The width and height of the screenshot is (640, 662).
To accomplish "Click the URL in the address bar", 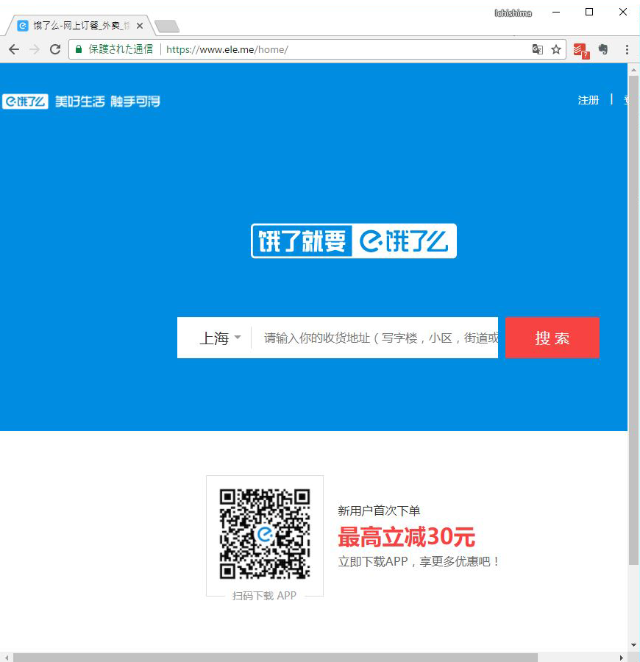I will pos(227,49).
